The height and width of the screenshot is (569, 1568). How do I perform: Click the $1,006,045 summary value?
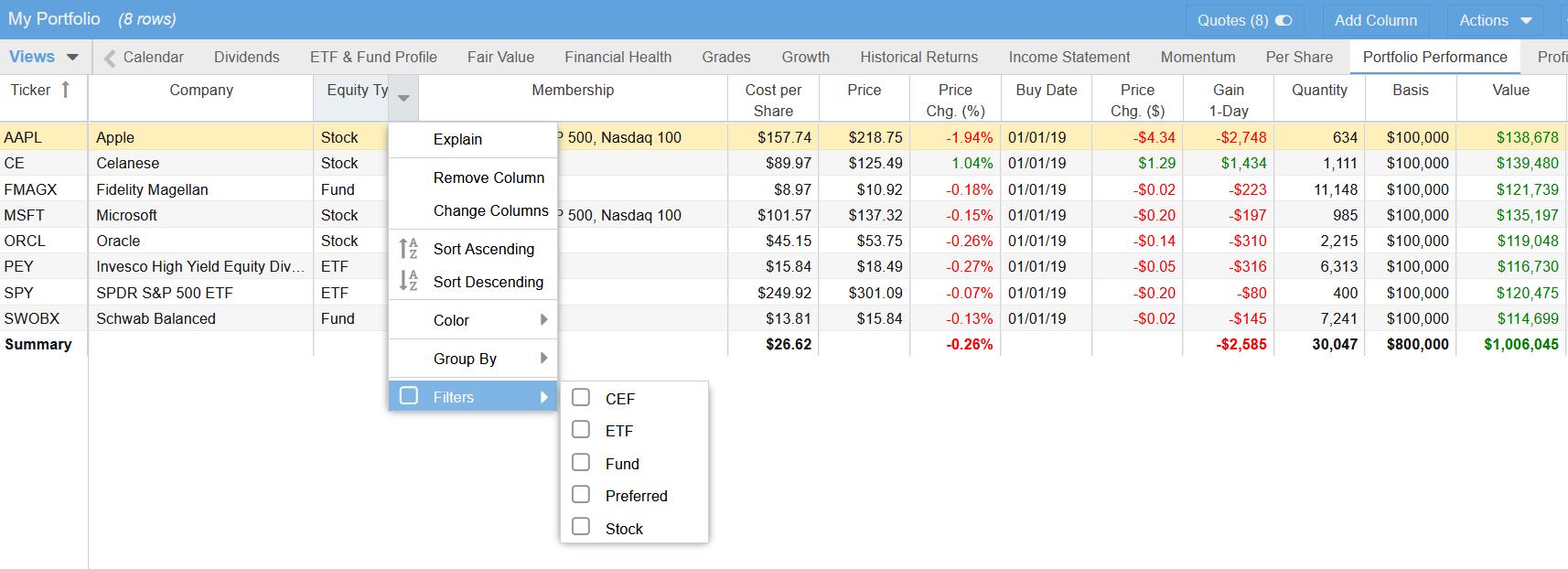[x=1521, y=344]
